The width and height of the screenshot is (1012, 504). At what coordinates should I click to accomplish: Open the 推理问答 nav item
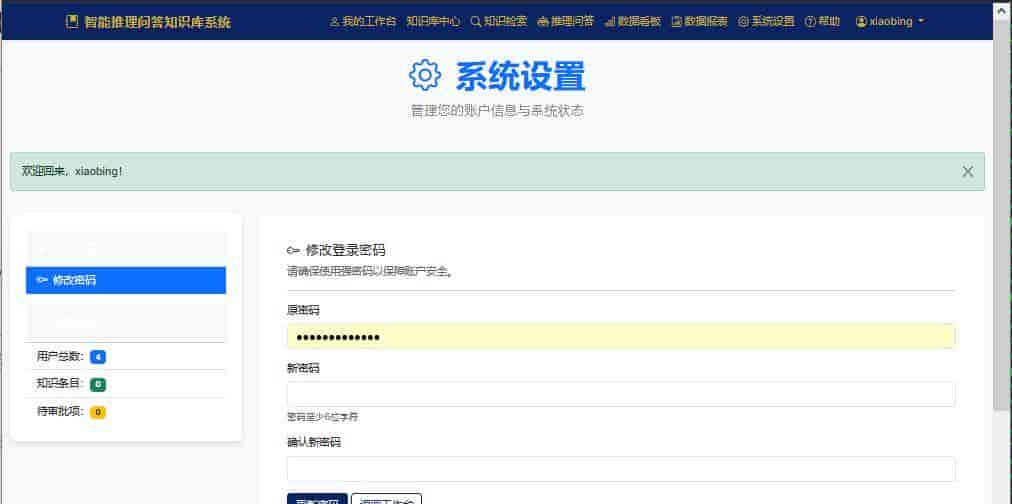(565, 21)
